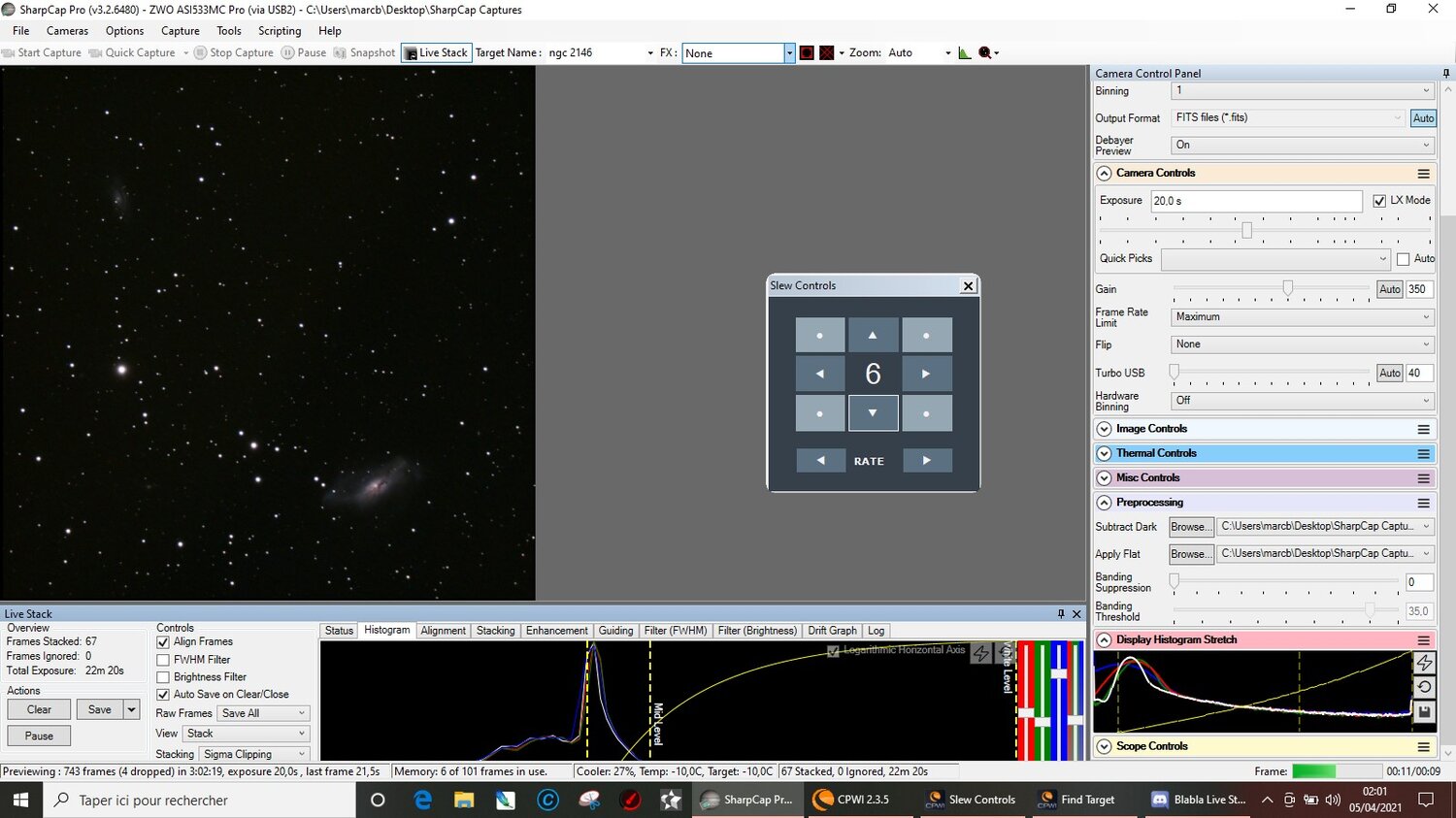
Task: Open the Scripting menu
Action: tap(280, 31)
